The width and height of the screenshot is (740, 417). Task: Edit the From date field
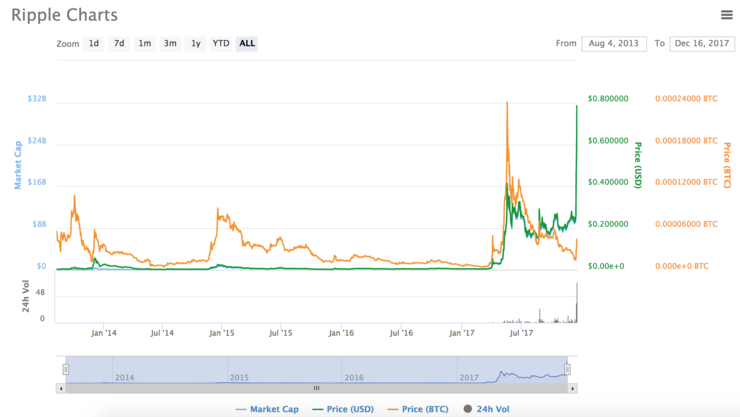tap(614, 43)
